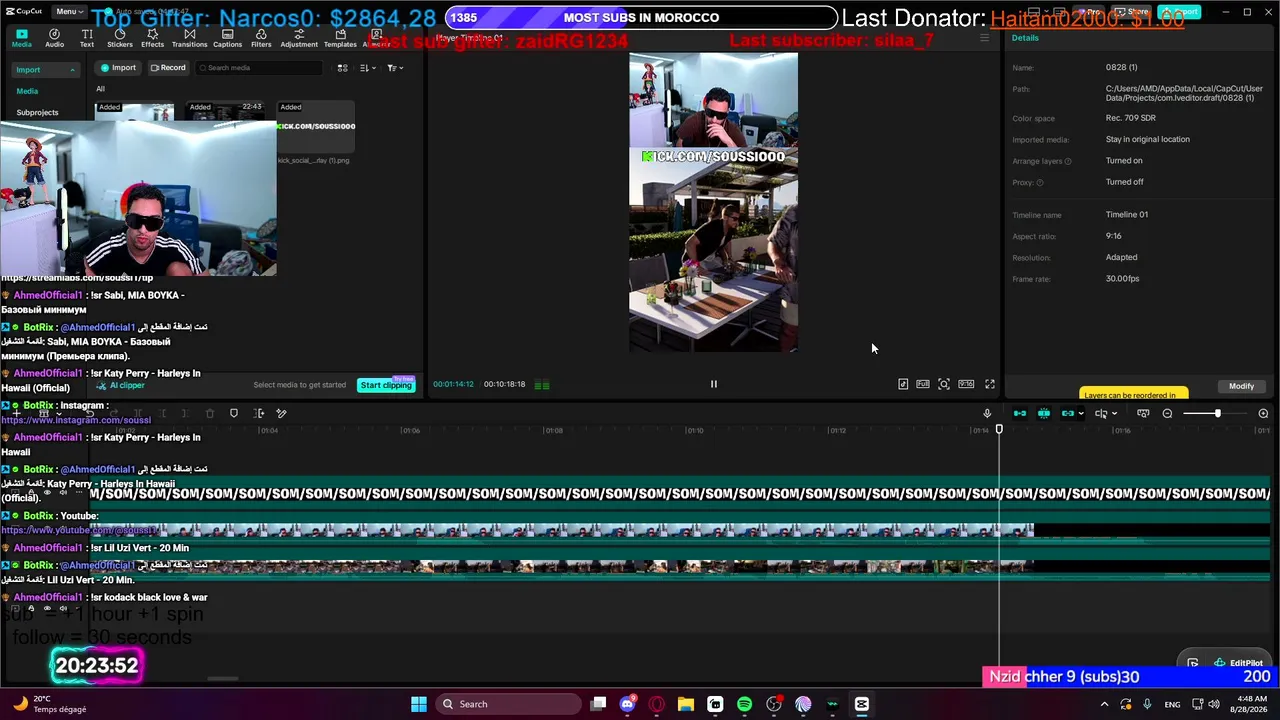
Task: Open the ENG language indicator
Action: pyautogui.click(x=1172, y=704)
